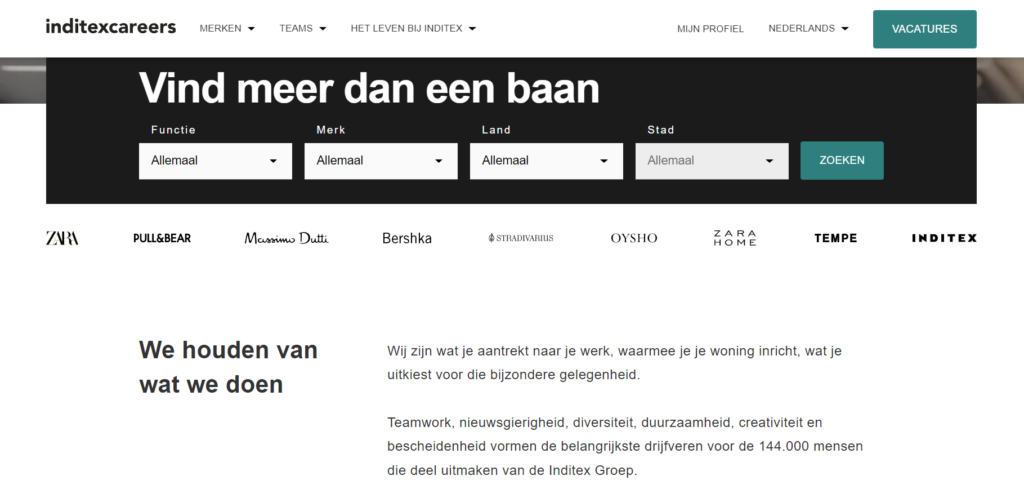Select the Merk field label
Image resolution: width=1024 pixels, height=498 pixels.
click(331, 130)
